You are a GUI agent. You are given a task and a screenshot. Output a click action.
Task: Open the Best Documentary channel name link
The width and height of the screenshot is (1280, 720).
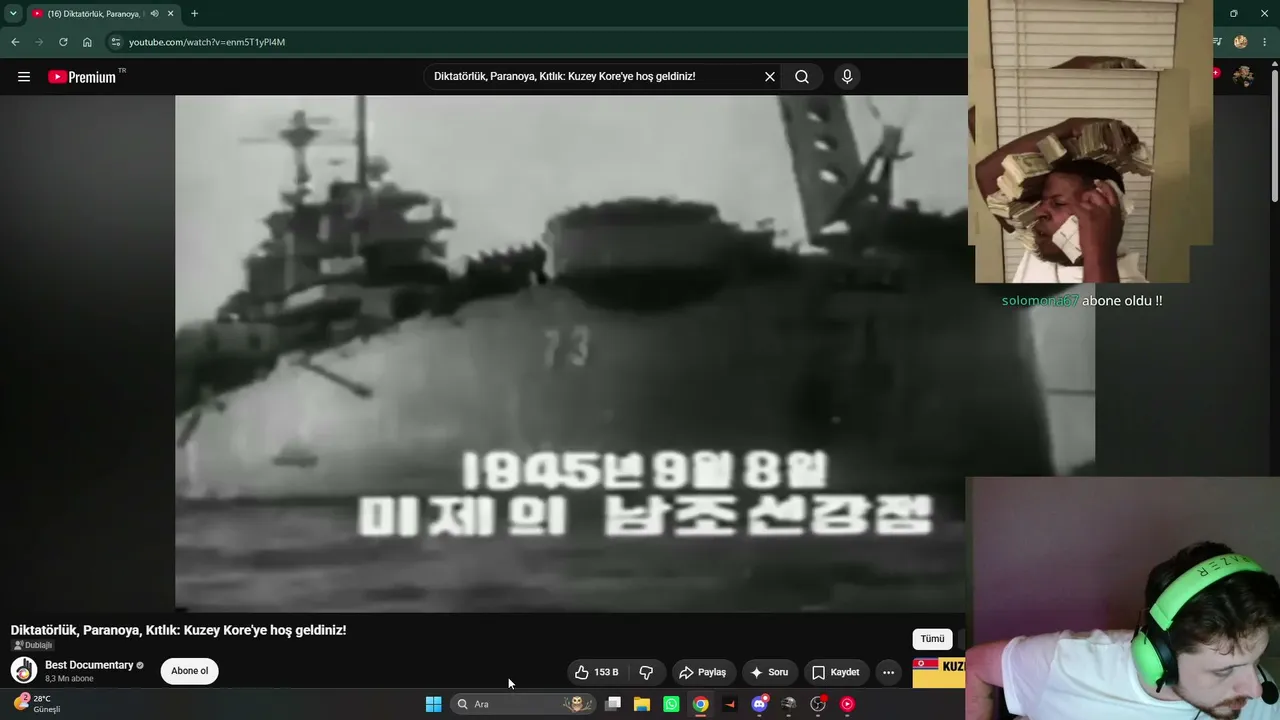(x=89, y=665)
